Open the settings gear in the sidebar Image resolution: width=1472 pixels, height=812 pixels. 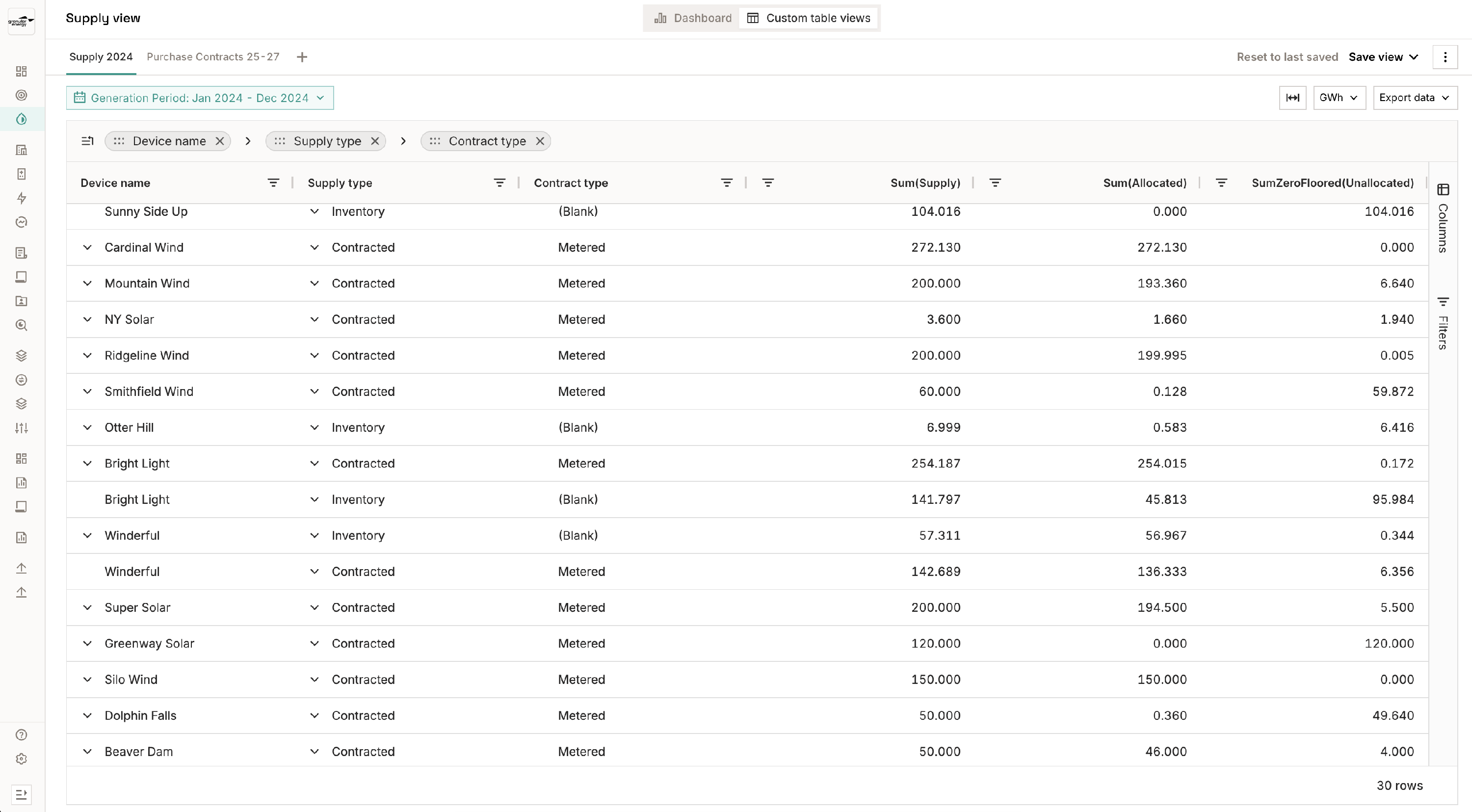[x=21, y=759]
